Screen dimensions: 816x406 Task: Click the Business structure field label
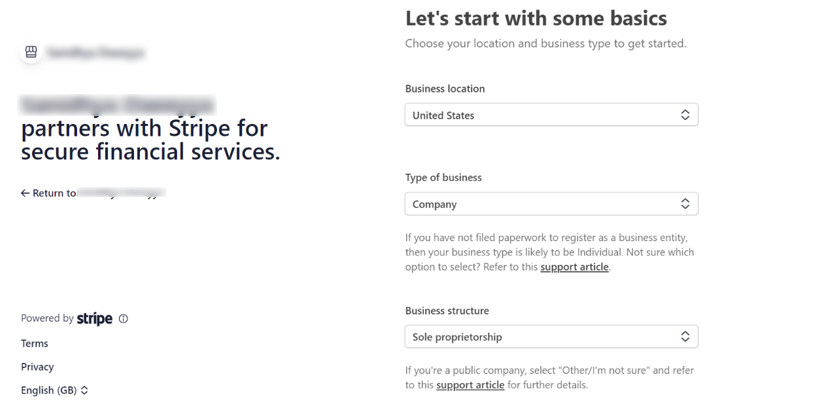tap(446, 311)
